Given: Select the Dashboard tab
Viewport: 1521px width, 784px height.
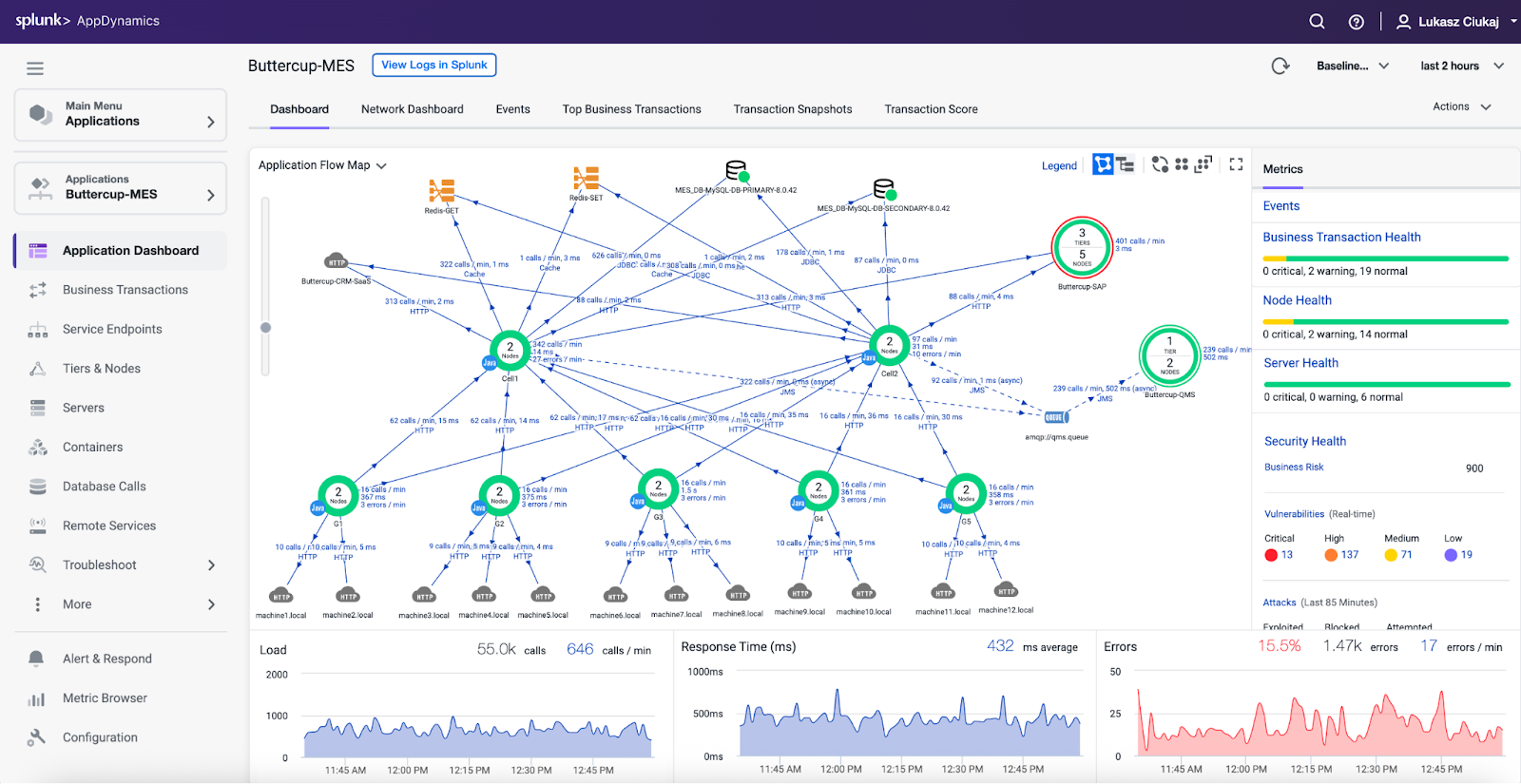Looking at the screenshot, I should coord(299,109).
